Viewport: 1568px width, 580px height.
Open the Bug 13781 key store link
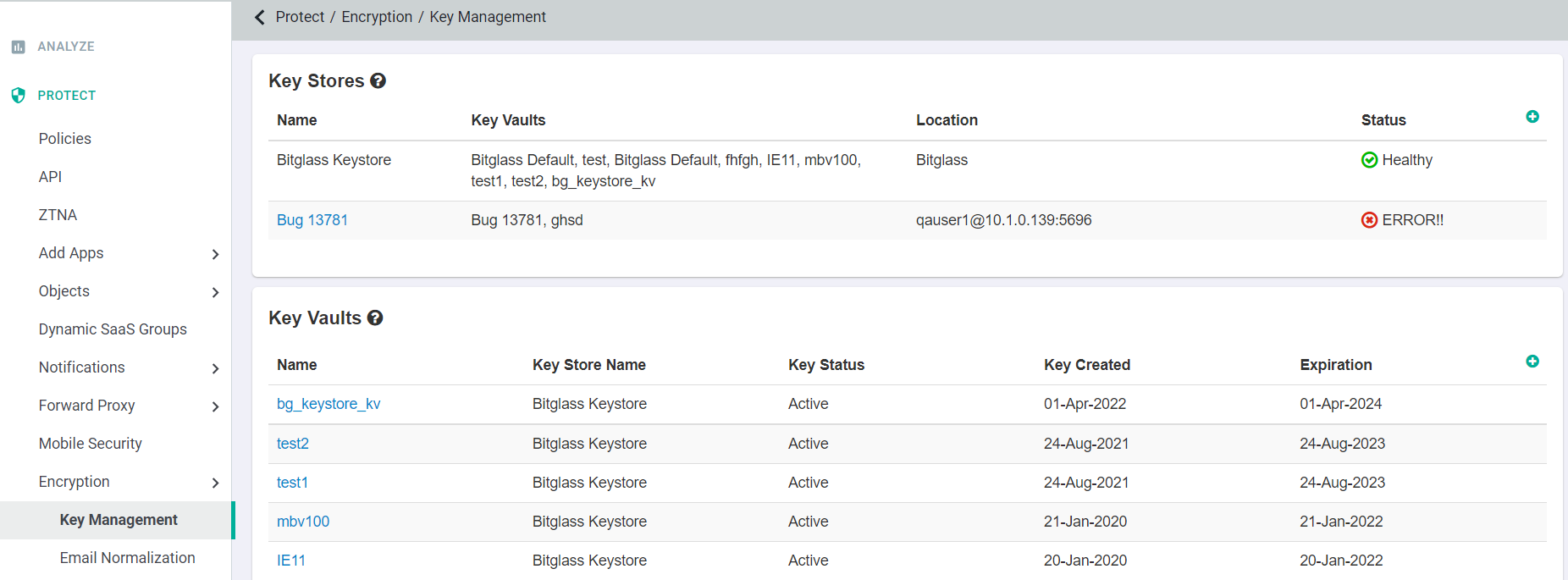pyautogui.click(x=312, y=220)
